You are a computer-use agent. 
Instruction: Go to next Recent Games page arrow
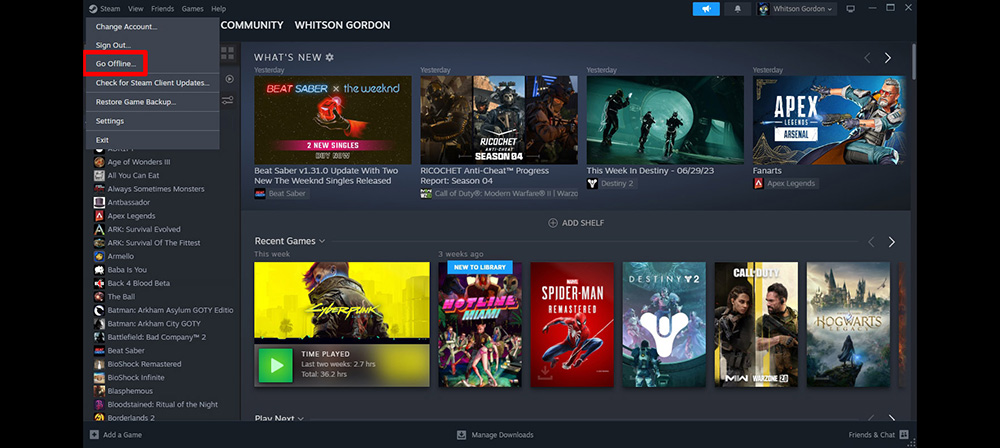(x=892, y=242)
